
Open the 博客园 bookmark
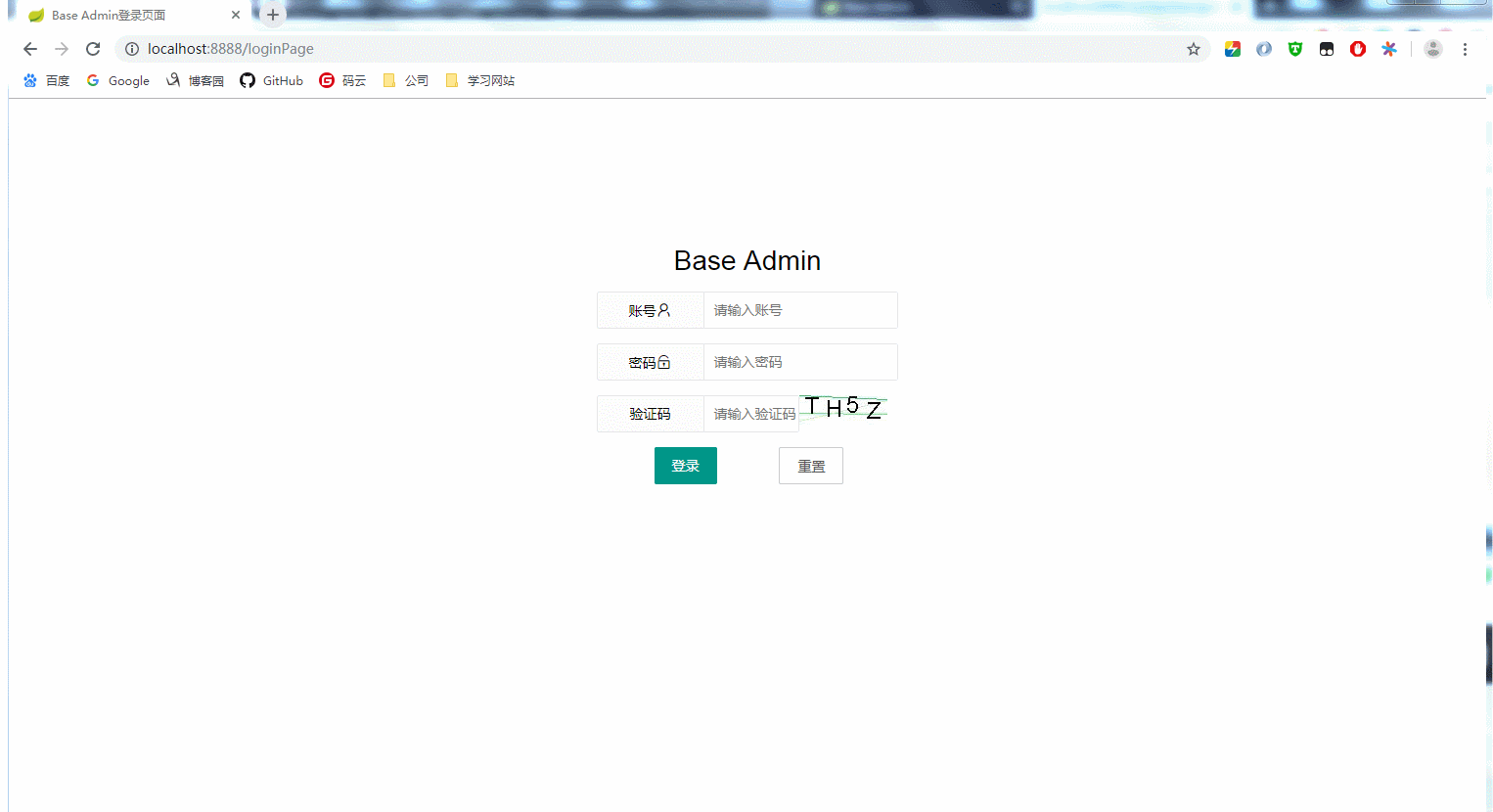click(196, 80)
